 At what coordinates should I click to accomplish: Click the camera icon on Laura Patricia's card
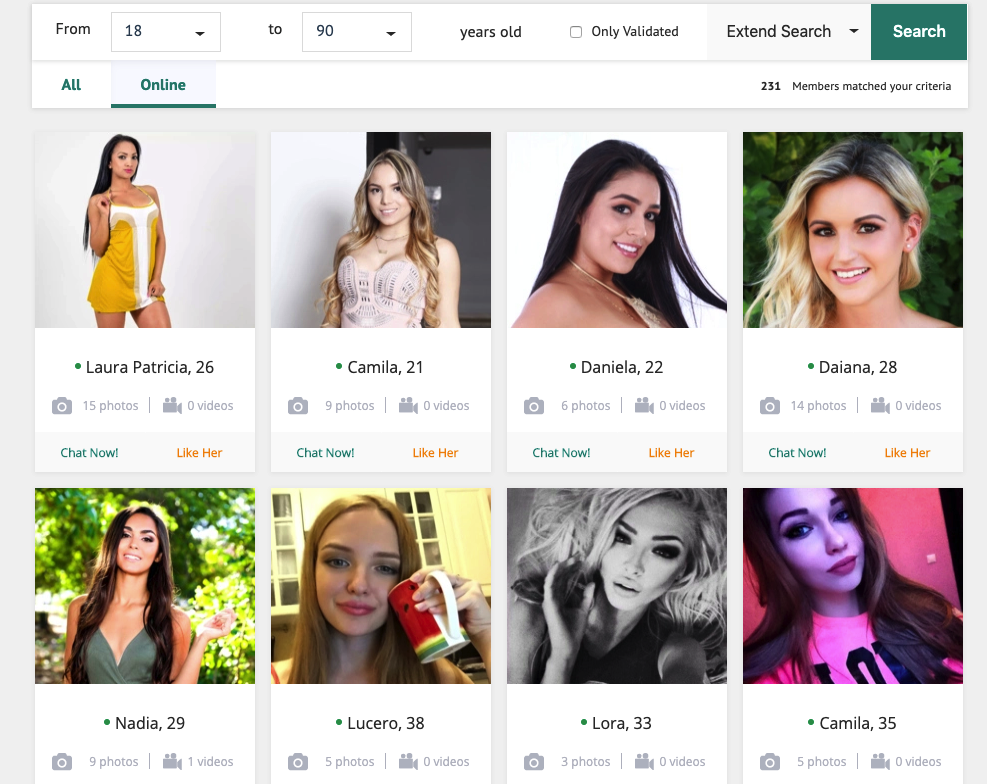tap(62, 406)
